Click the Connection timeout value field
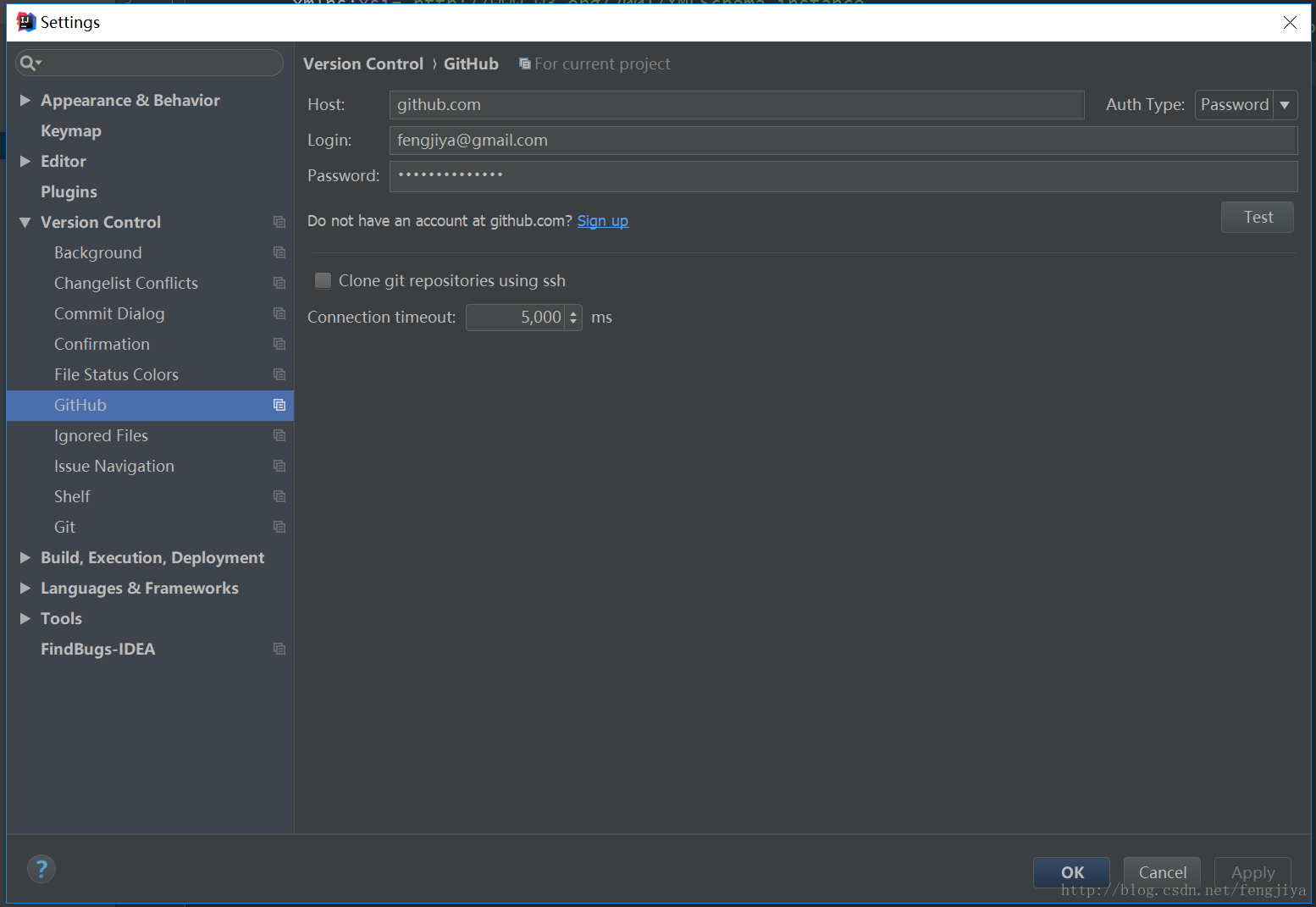Viewport: 1316px width, 907px height. [x=515, y=318]
